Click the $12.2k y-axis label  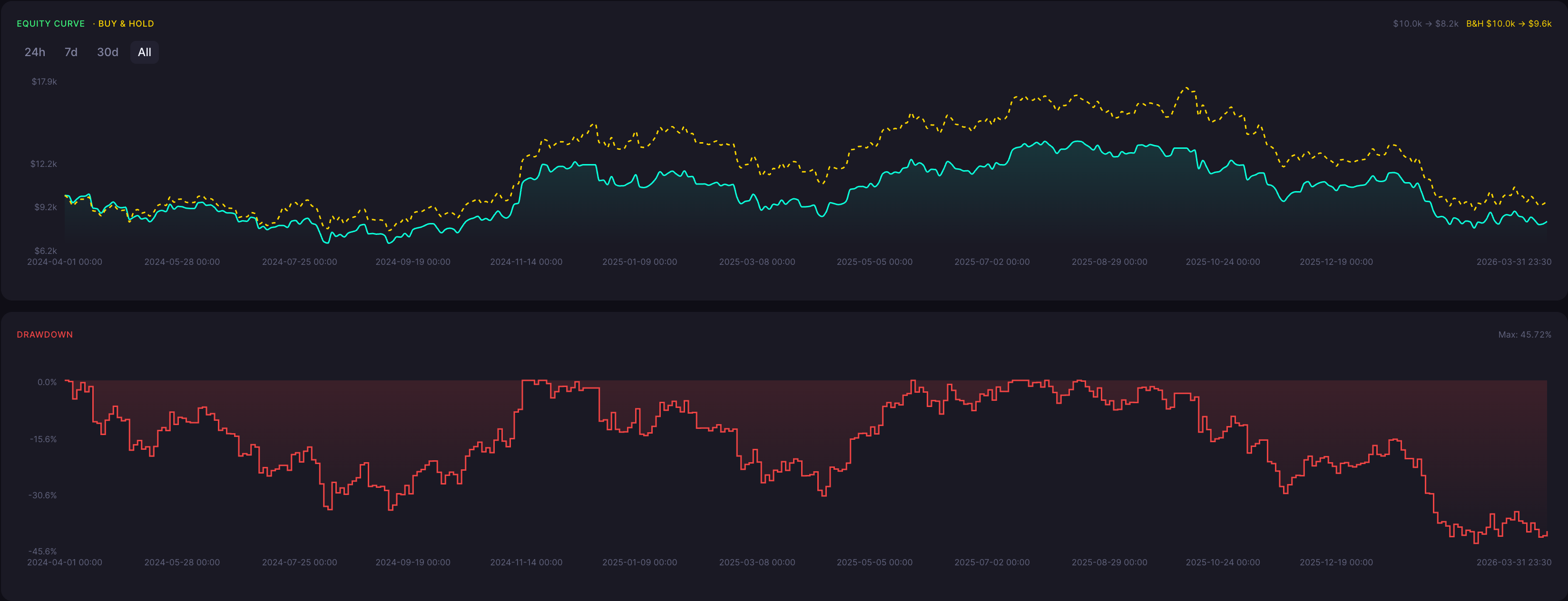[x=44, y=164]
